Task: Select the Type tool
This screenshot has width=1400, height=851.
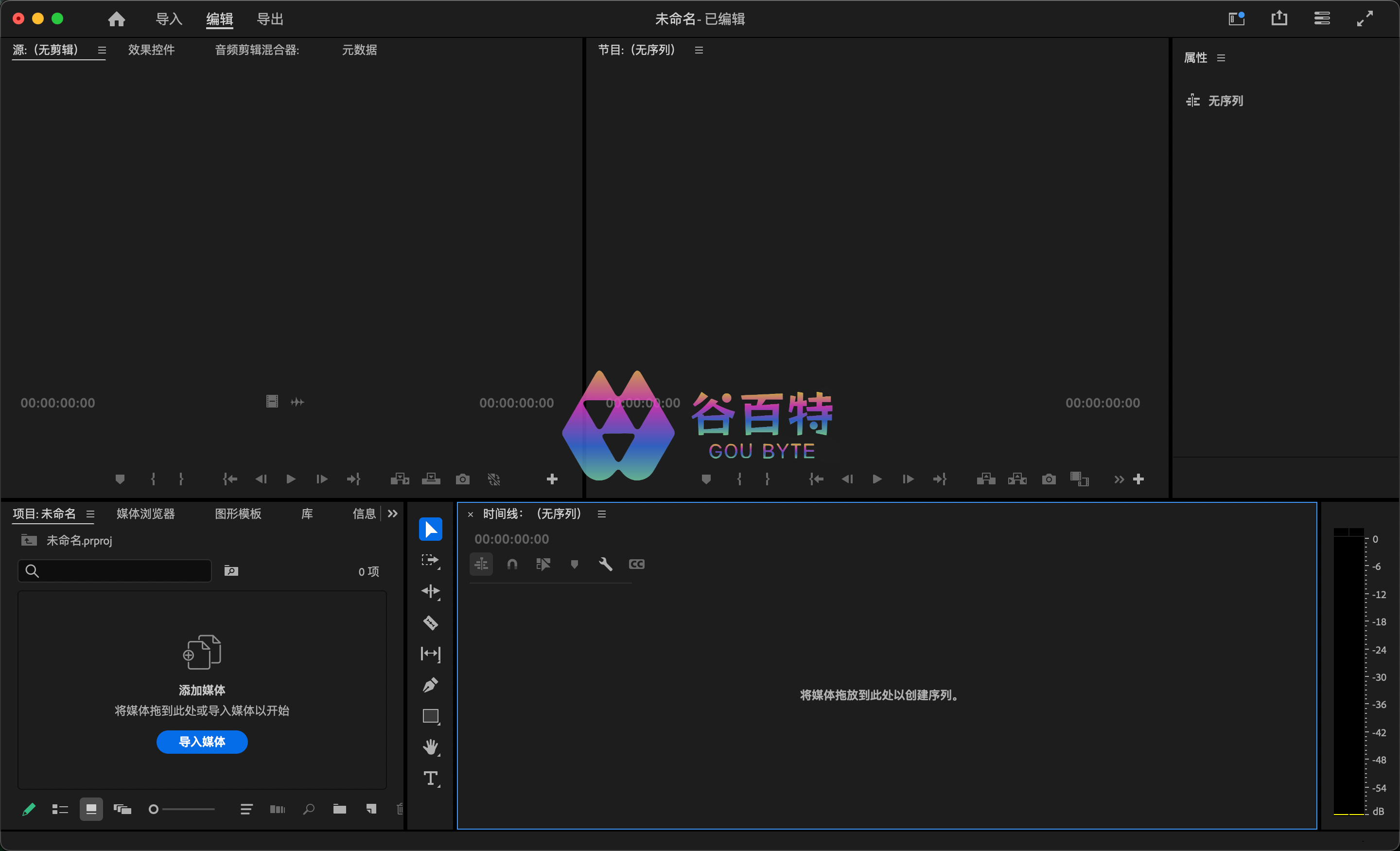Action: (430, 779)
